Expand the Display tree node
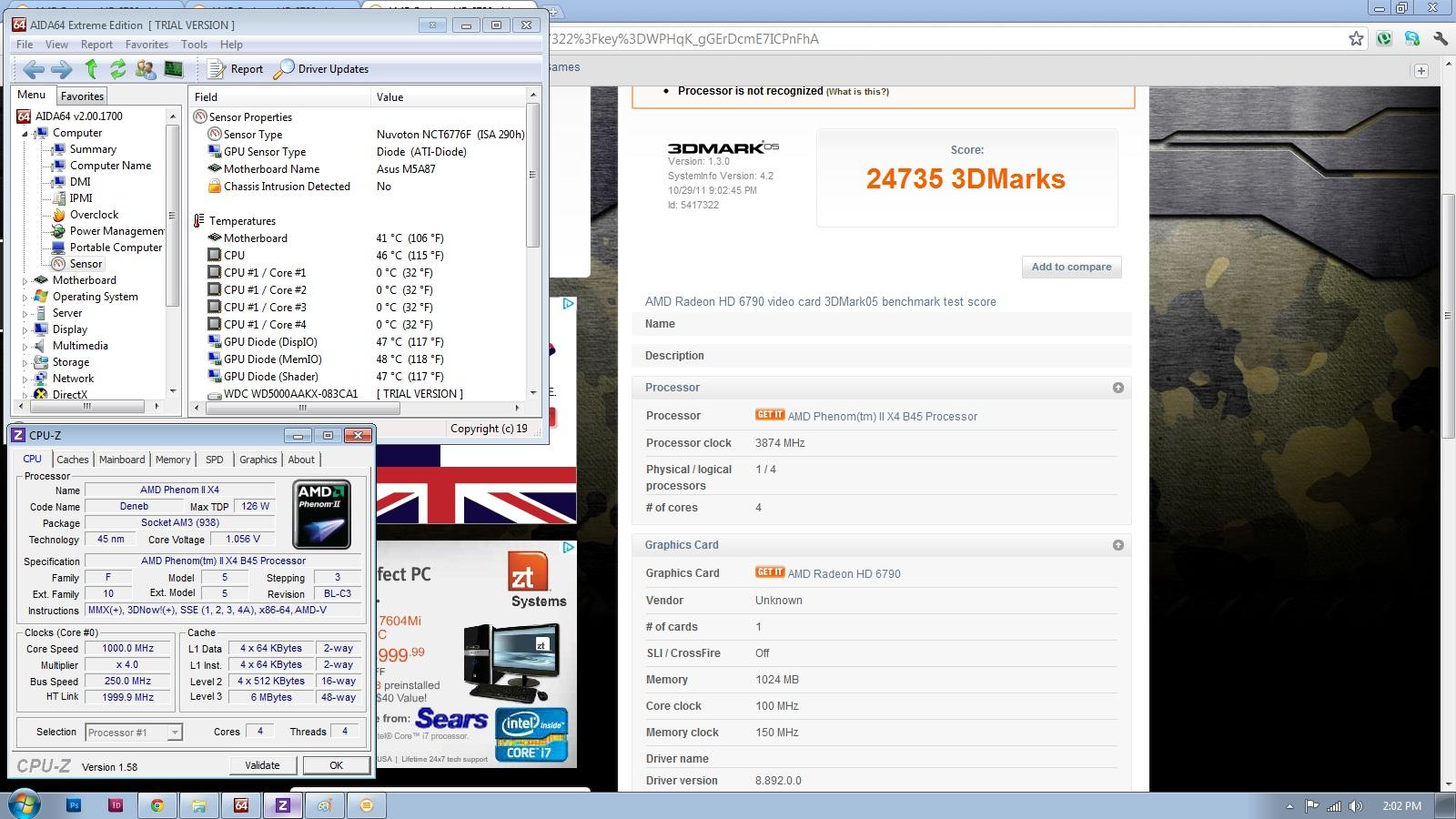The height and width of the screenshot is (819, 1456). [25, 329]
